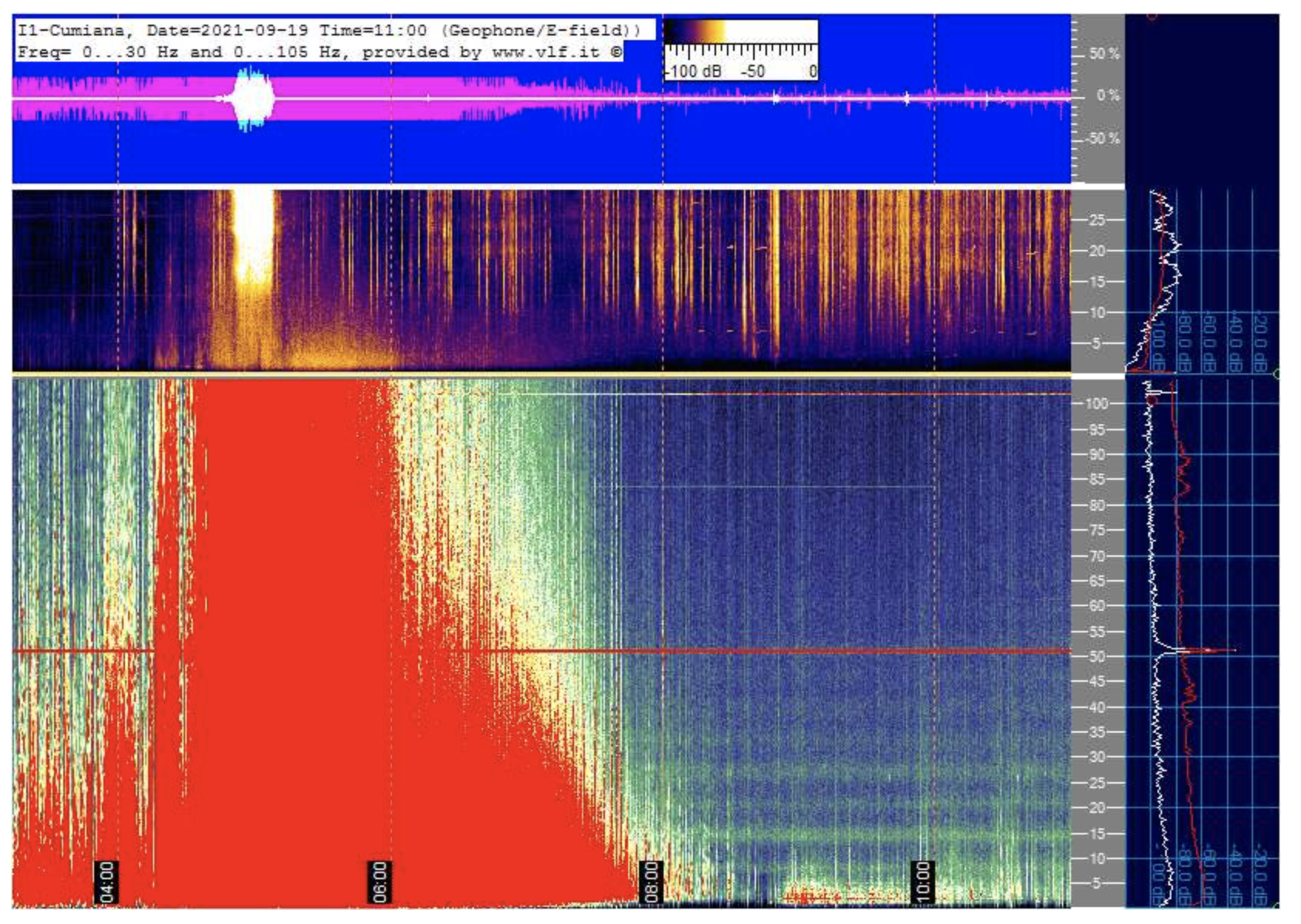Click the 65 Hz label on the E-field axis
The height and width of the screenshot is (924, 1301).
1097,581
